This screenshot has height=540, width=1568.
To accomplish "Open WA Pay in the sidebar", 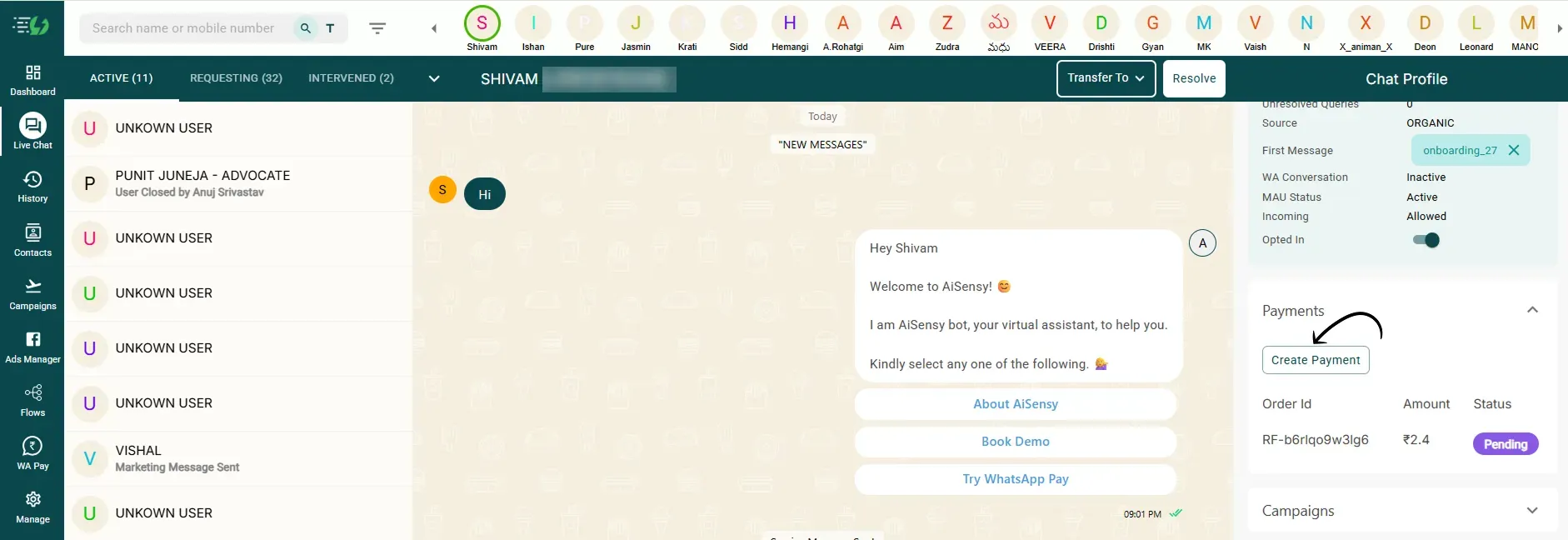I will tap(32, 453).
